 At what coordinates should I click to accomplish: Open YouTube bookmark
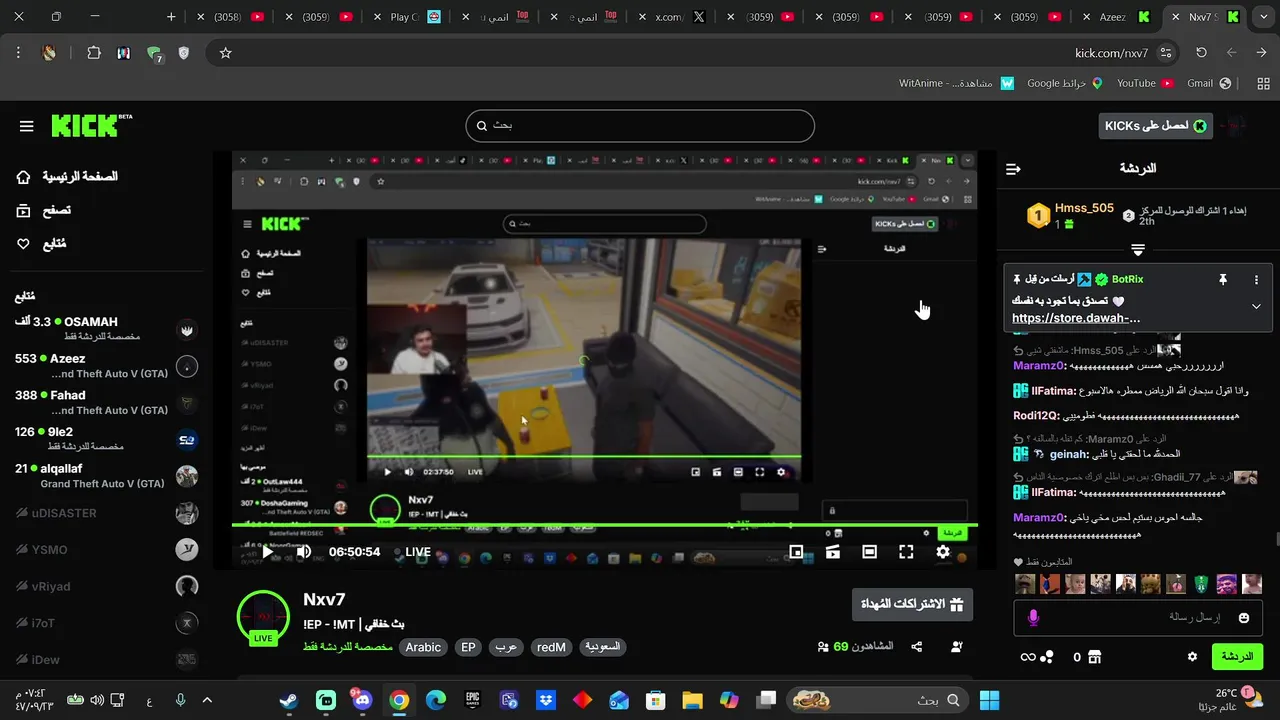(x=1145, y=83)
